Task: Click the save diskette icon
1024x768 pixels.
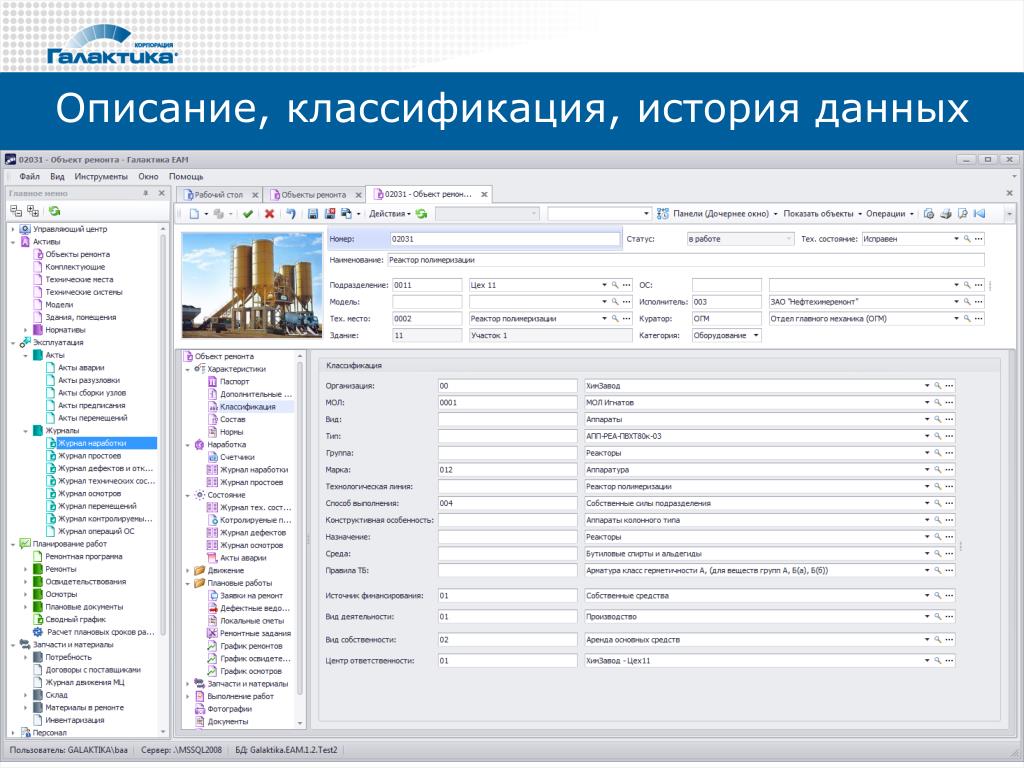Action: [x=313, y=214]
